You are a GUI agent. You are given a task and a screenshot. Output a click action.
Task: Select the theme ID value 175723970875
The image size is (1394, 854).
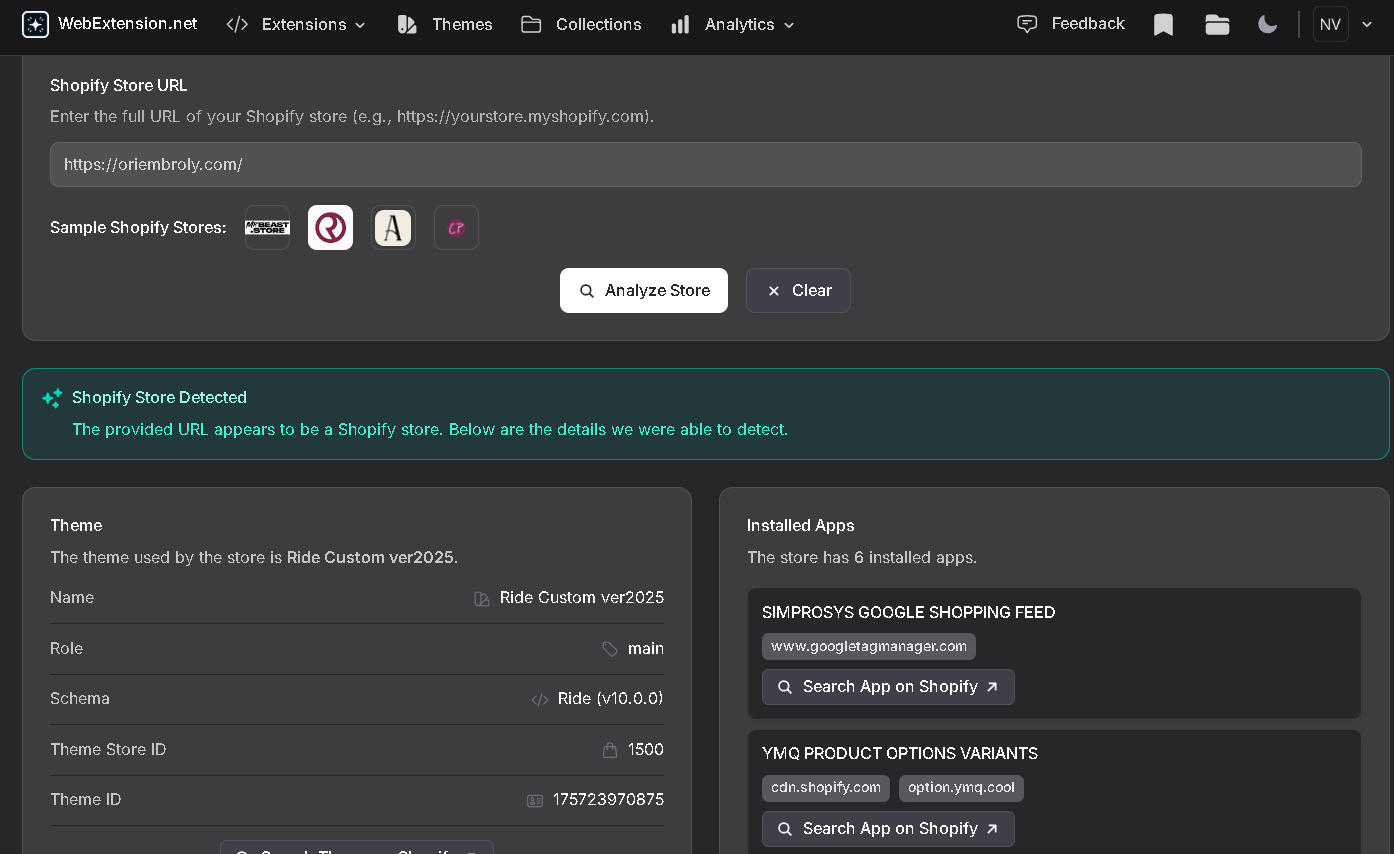pos(608,800)
